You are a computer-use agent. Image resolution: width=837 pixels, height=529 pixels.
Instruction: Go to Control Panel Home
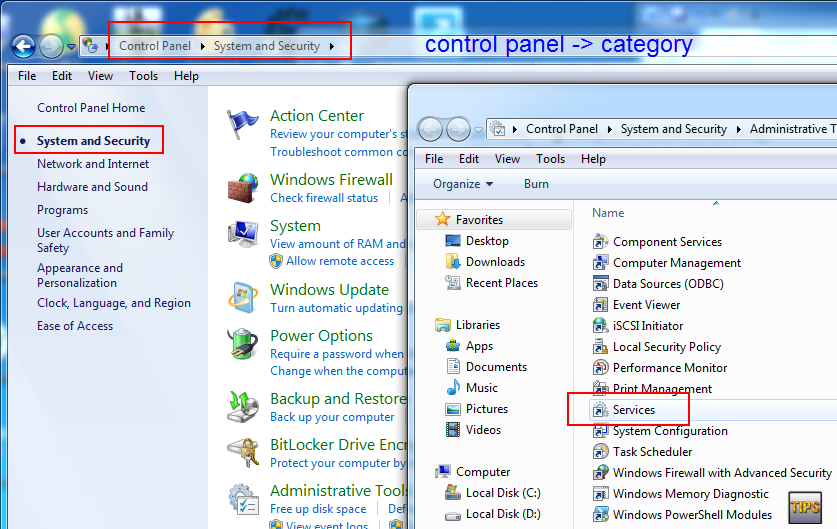click(91, 108)
